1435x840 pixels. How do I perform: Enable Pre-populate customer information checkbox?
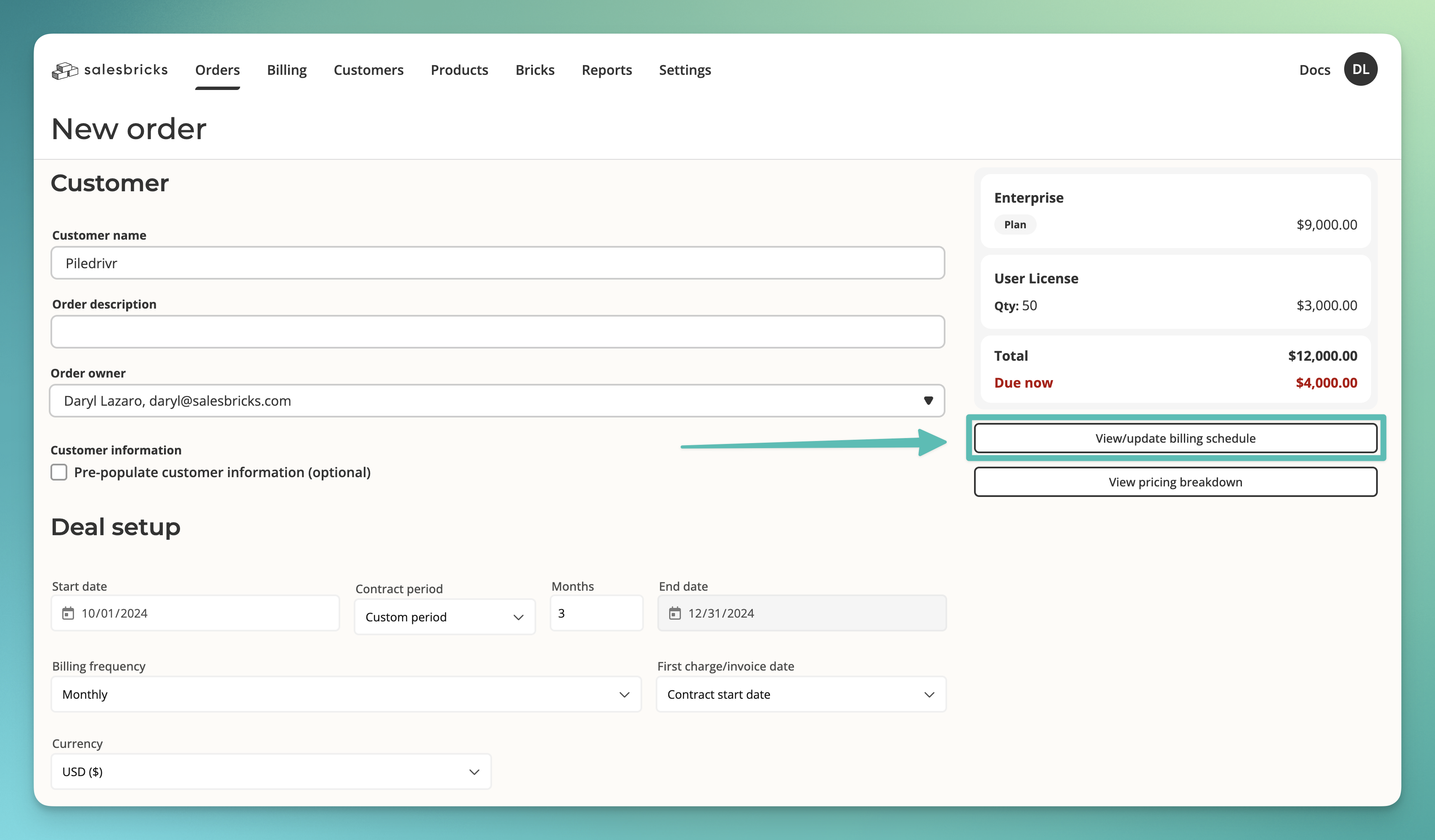59,473
